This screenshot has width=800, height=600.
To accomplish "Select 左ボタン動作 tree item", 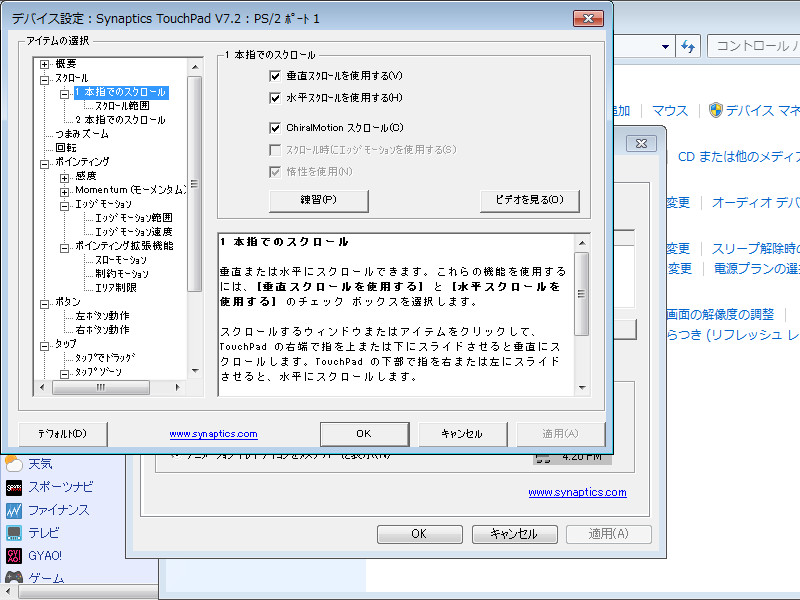I will [102, 316].
